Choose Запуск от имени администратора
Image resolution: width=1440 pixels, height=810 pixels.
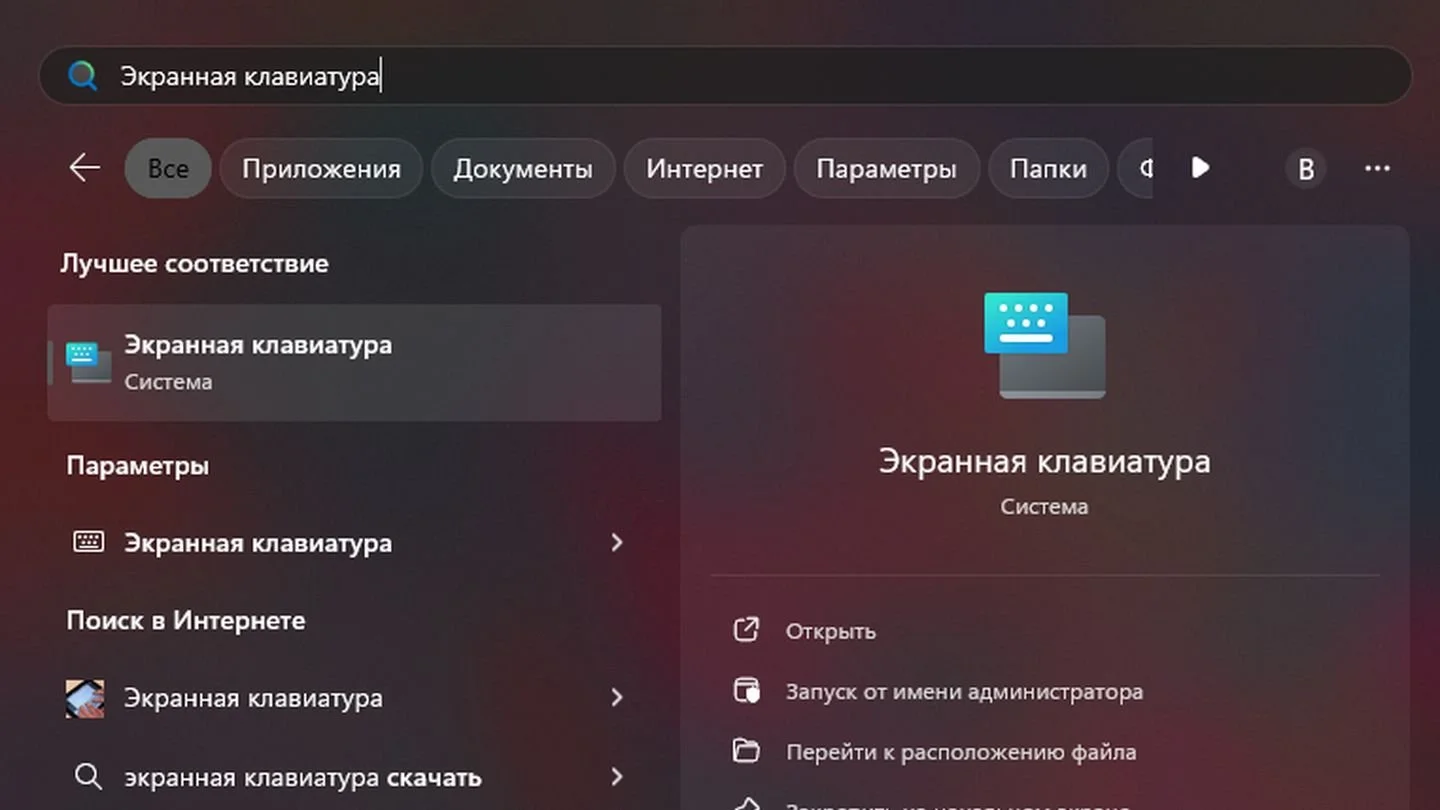[x=964, y=692]
